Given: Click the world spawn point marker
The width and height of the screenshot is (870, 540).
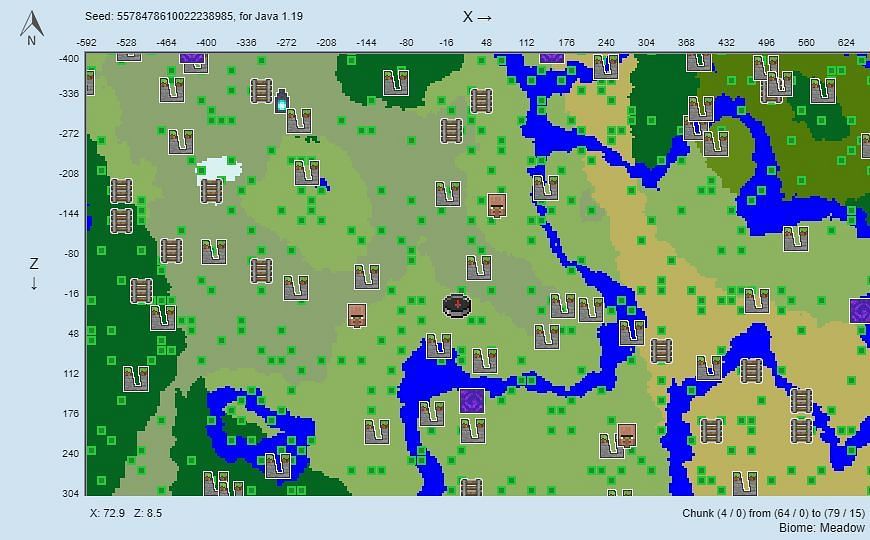Looking at the screenshot, I should click(457, 306).
